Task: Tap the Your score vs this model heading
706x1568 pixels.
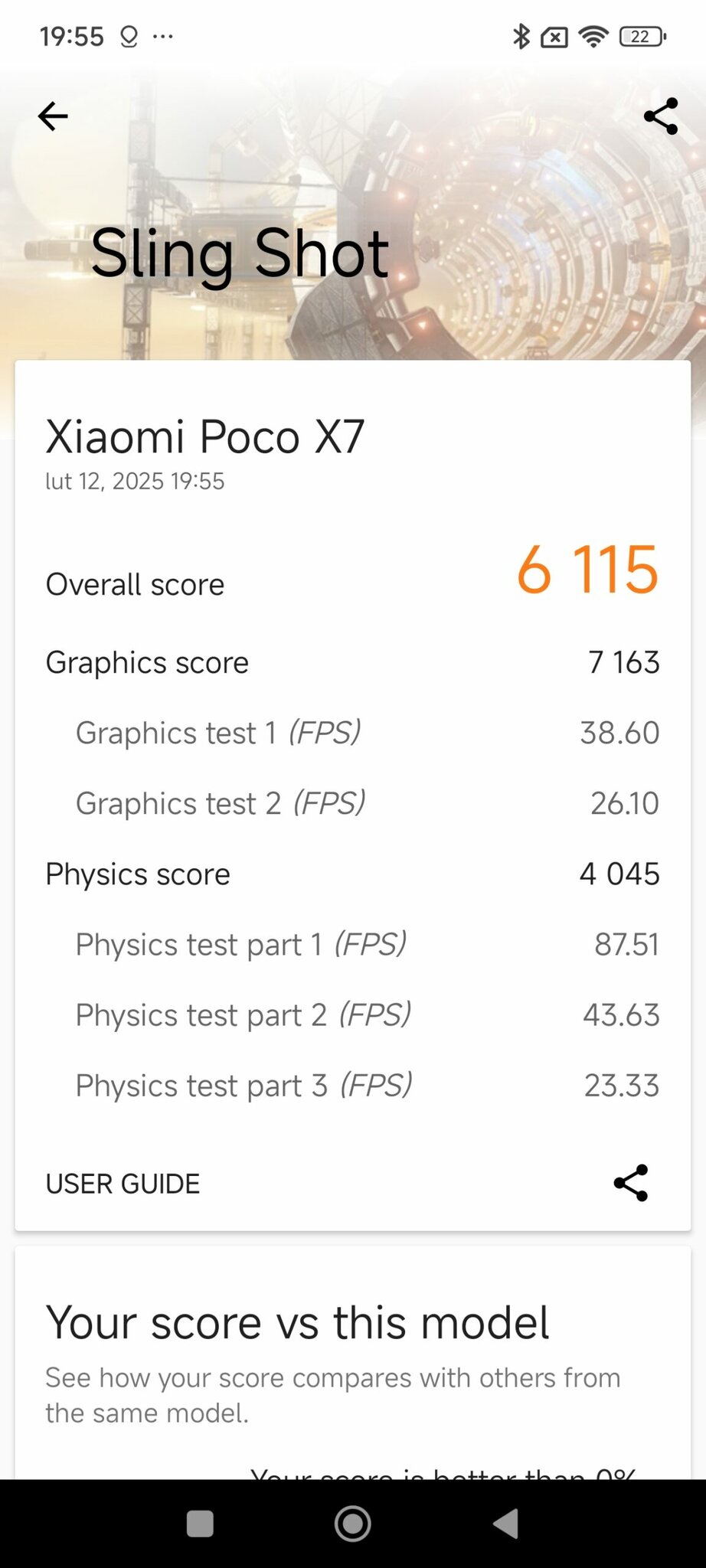Action: pos(297,1322)
